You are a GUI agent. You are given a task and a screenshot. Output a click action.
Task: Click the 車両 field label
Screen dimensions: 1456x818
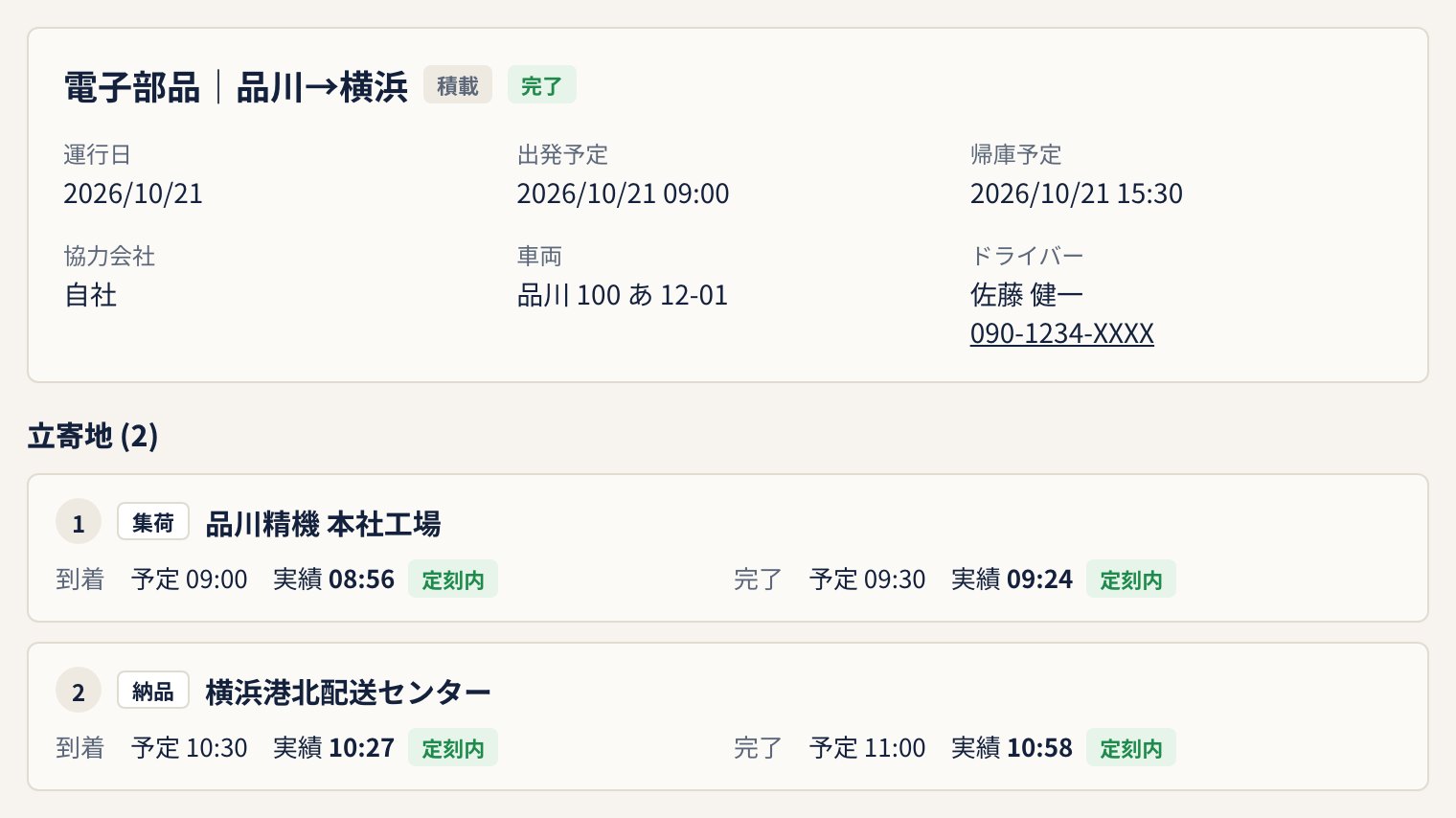(539, 256)
